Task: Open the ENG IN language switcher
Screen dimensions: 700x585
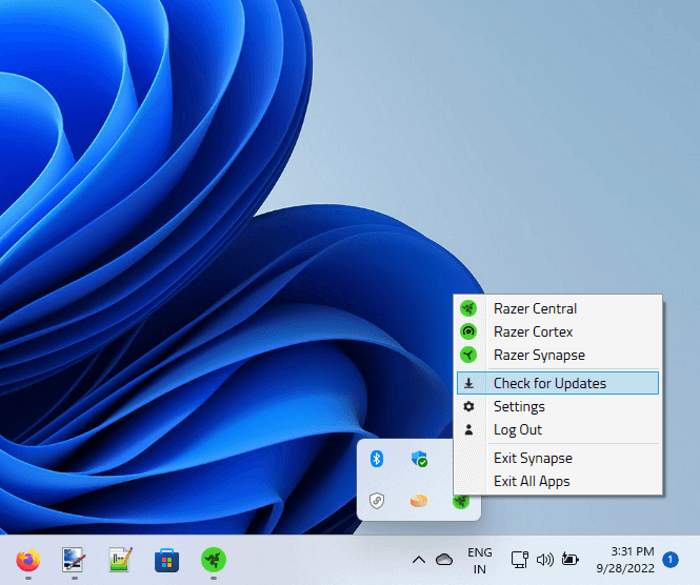Action: (x=480, y=560)
